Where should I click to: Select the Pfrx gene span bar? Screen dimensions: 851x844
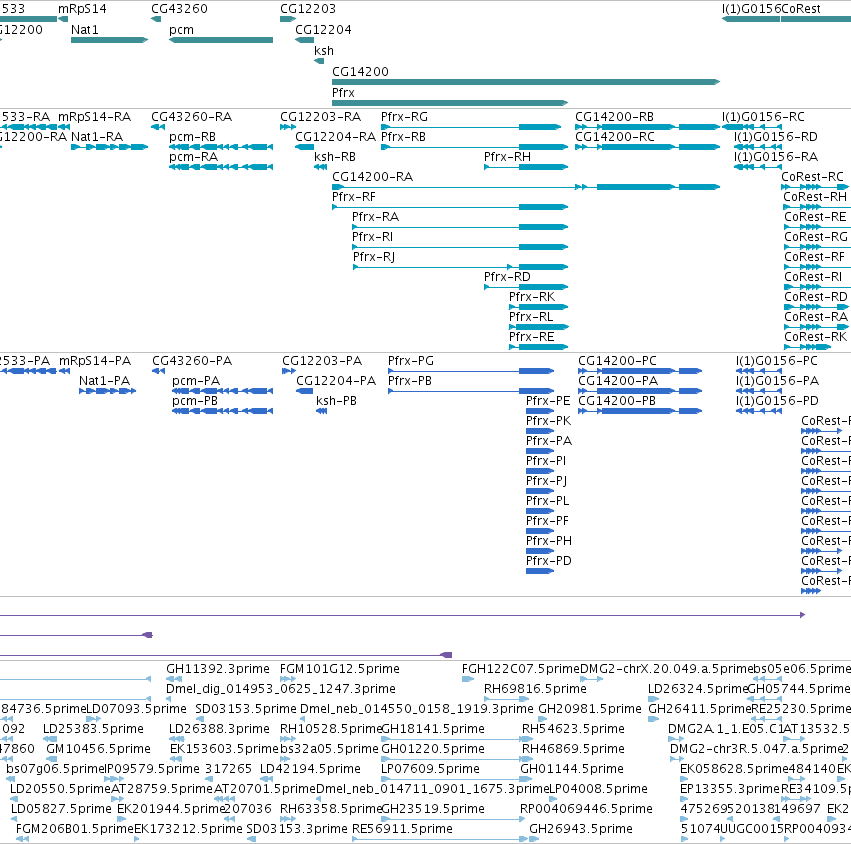pos(450,103)
